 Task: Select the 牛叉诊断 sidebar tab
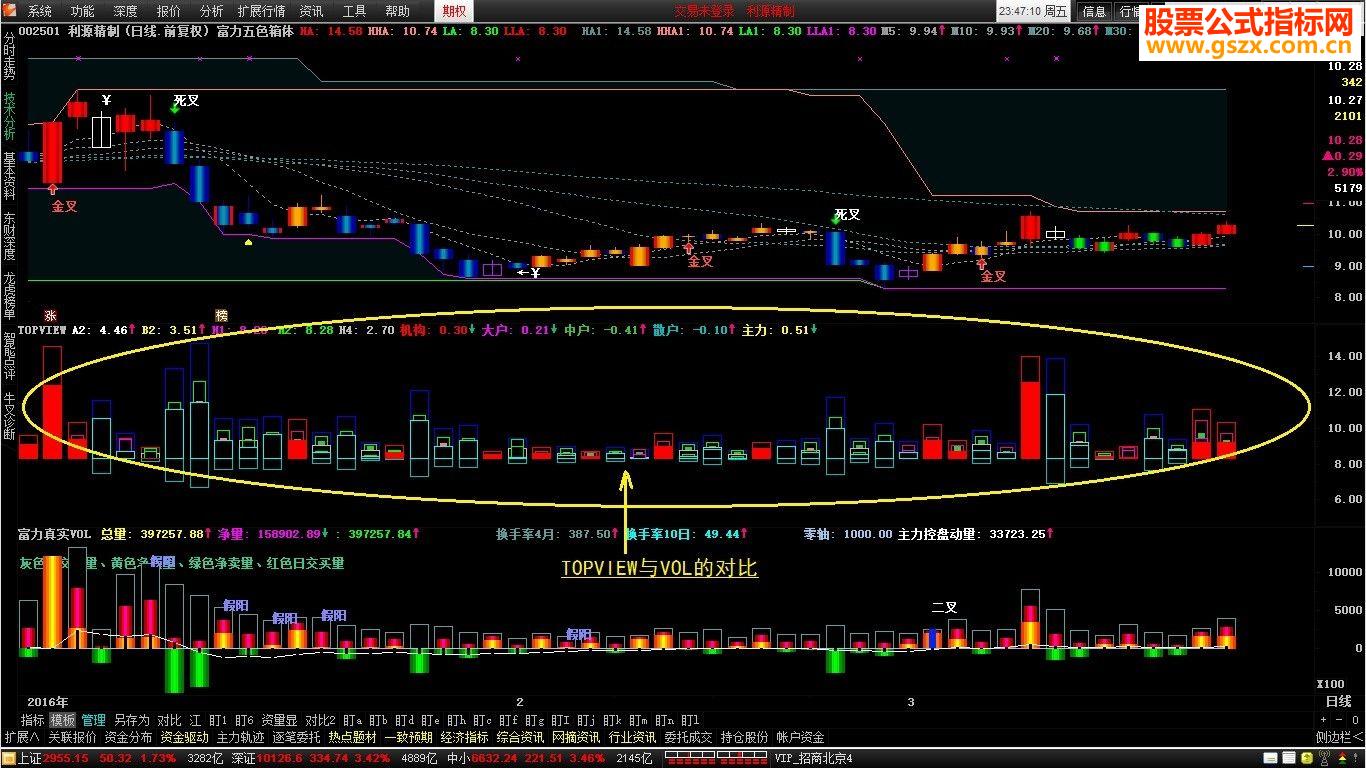coord(9,414)
